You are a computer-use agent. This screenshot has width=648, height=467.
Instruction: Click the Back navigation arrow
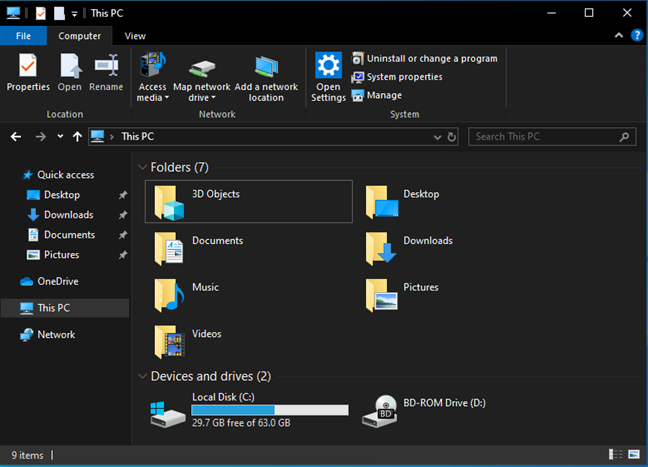pos(16,136)
